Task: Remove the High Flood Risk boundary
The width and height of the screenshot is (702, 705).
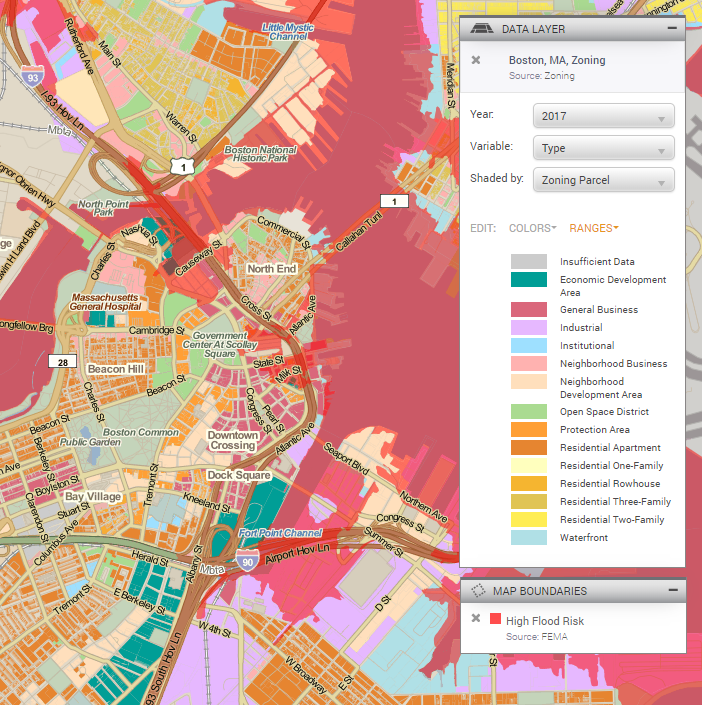Action: click(x=476, y=618)
